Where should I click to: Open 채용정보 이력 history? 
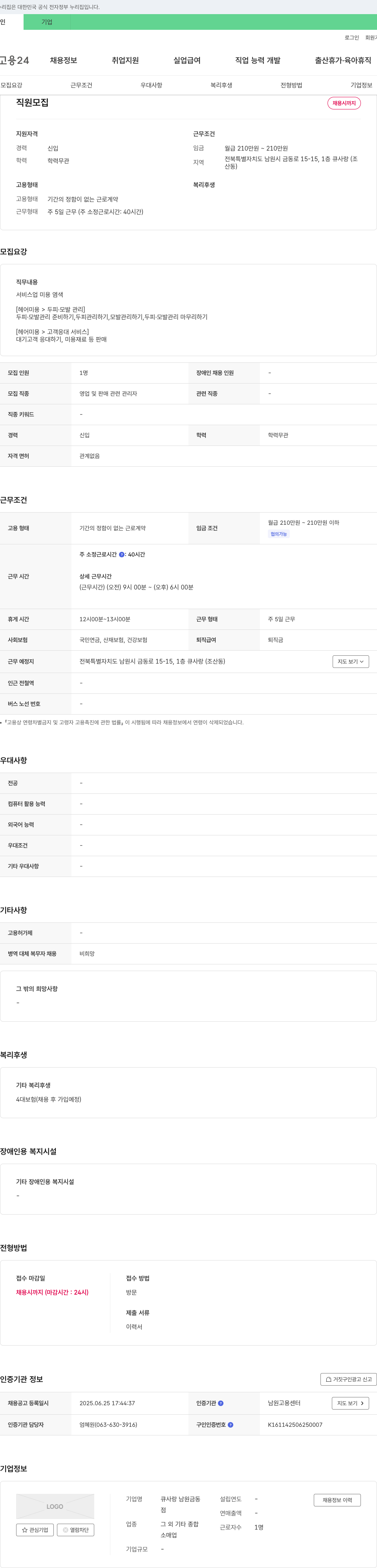[x=337, y=1500]
